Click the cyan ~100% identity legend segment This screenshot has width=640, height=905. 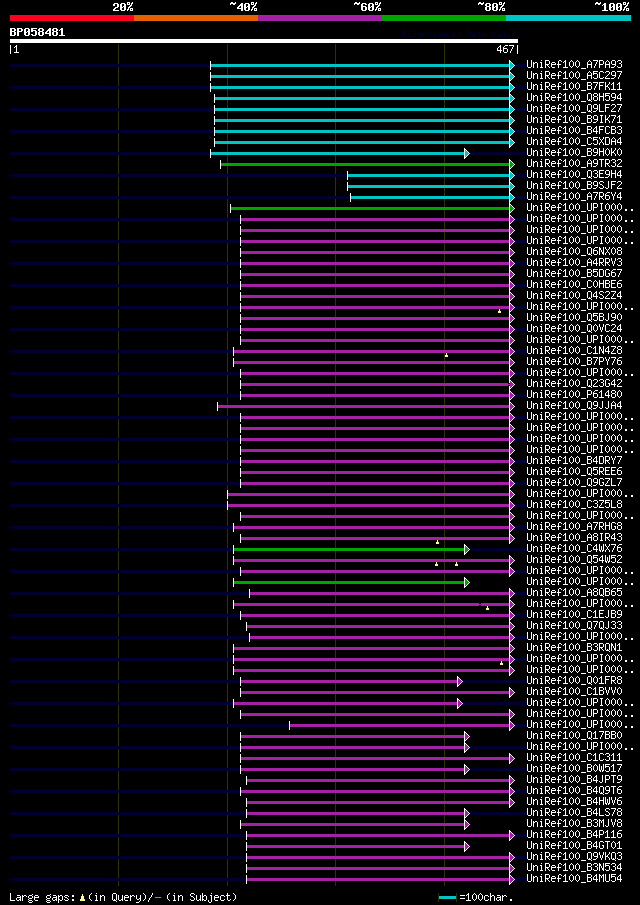point(568,18)
